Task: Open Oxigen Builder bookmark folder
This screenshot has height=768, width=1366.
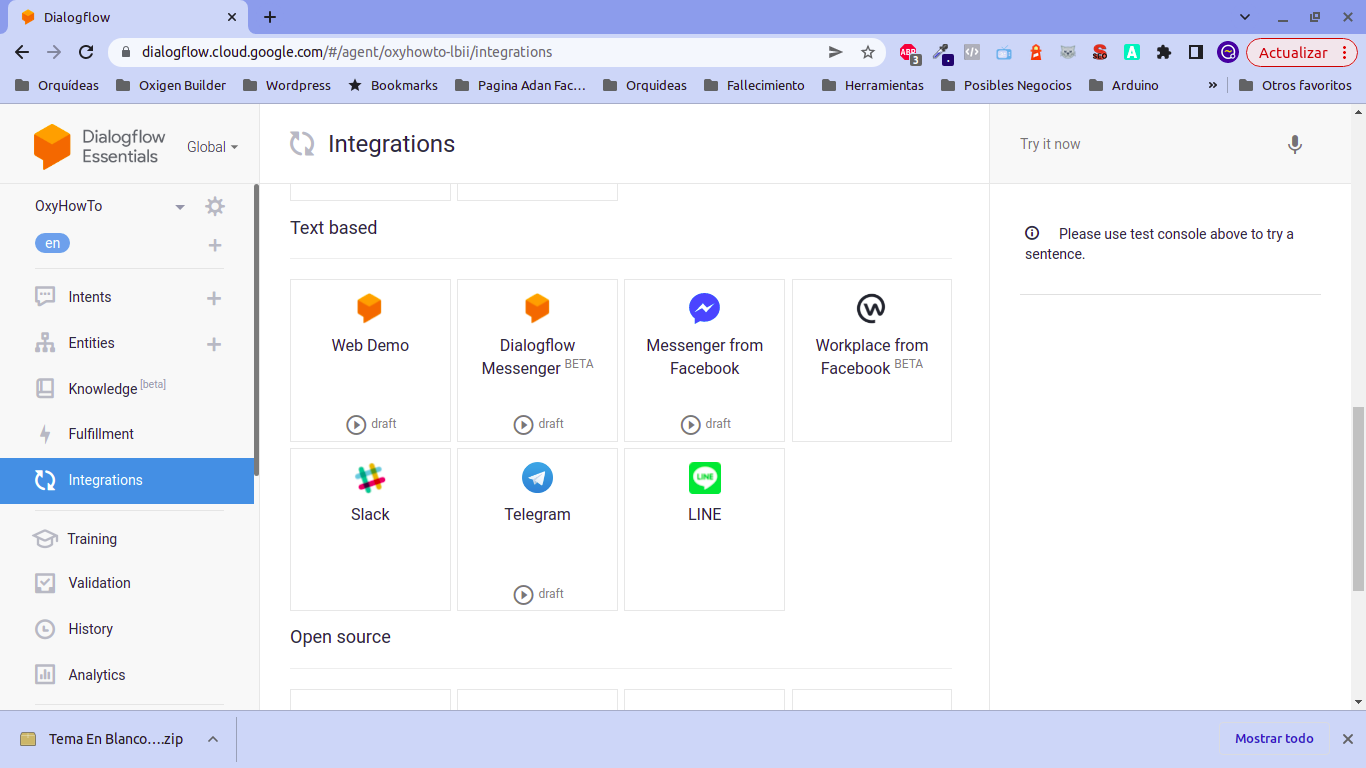Action: point(171,85)
